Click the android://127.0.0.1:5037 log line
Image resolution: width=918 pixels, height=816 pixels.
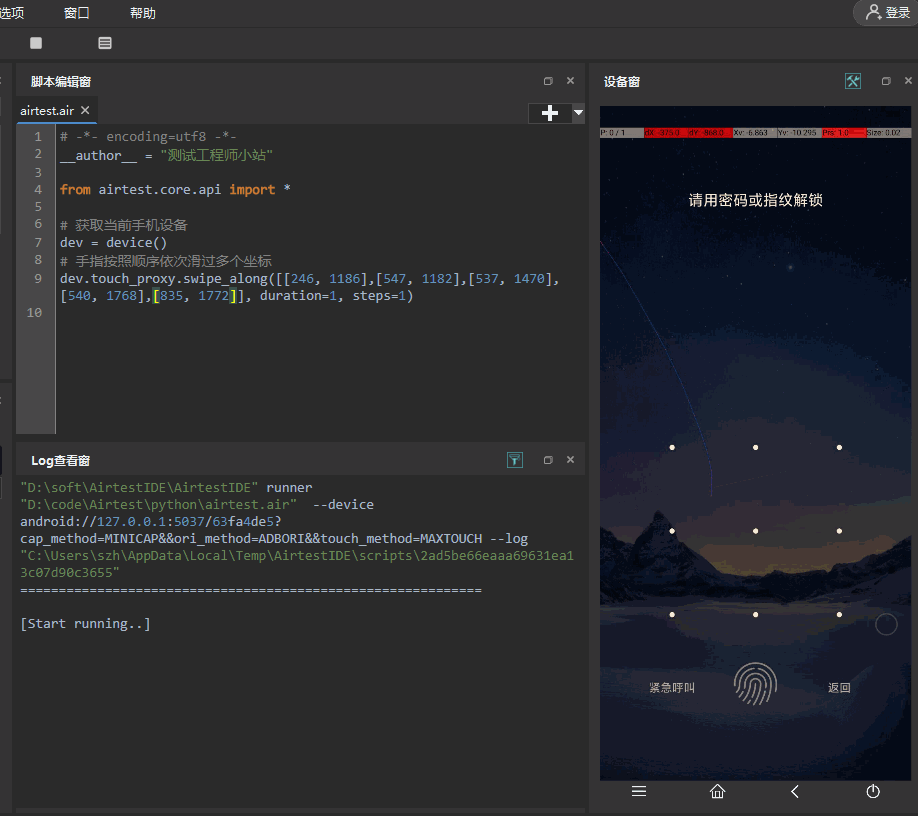tap(151, 522)
